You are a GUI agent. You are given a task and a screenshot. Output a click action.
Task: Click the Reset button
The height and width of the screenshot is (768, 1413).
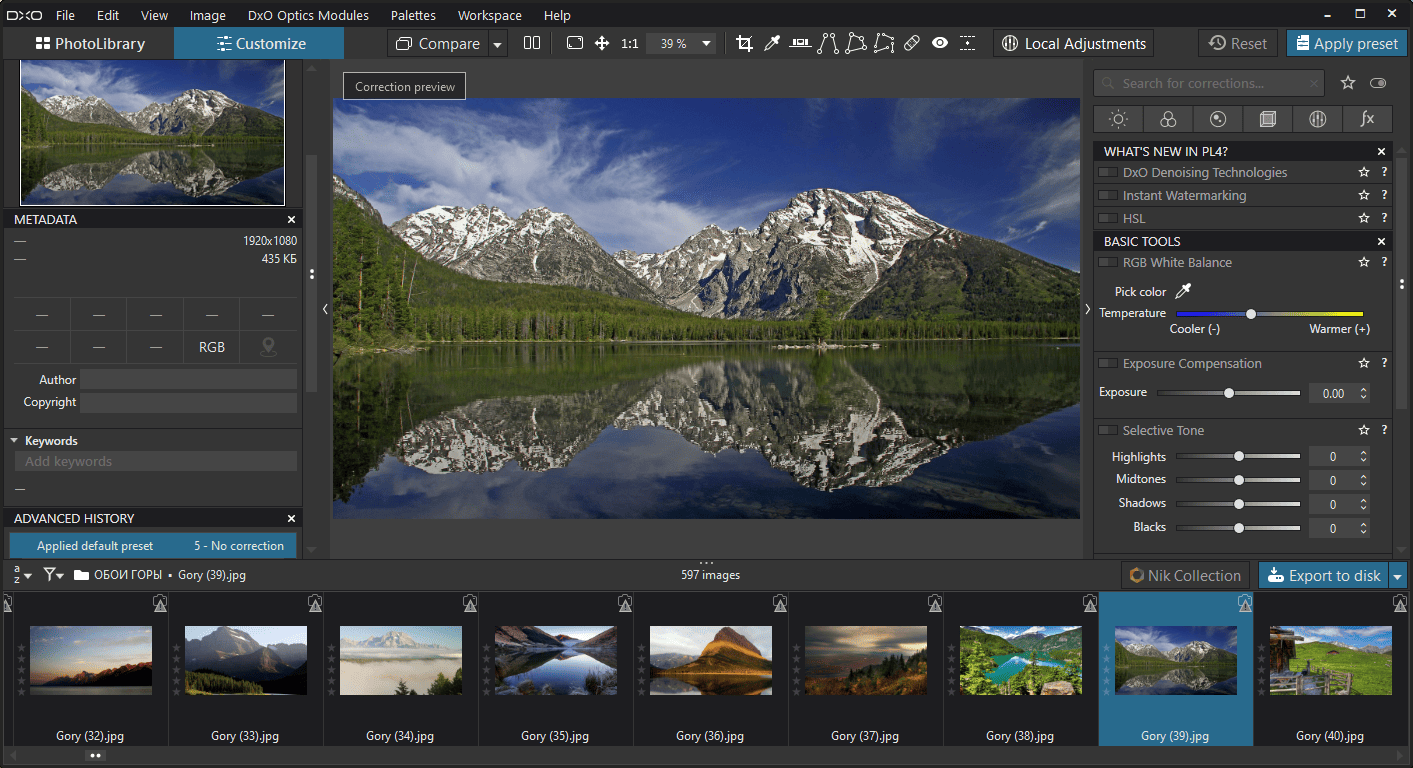1238,44
